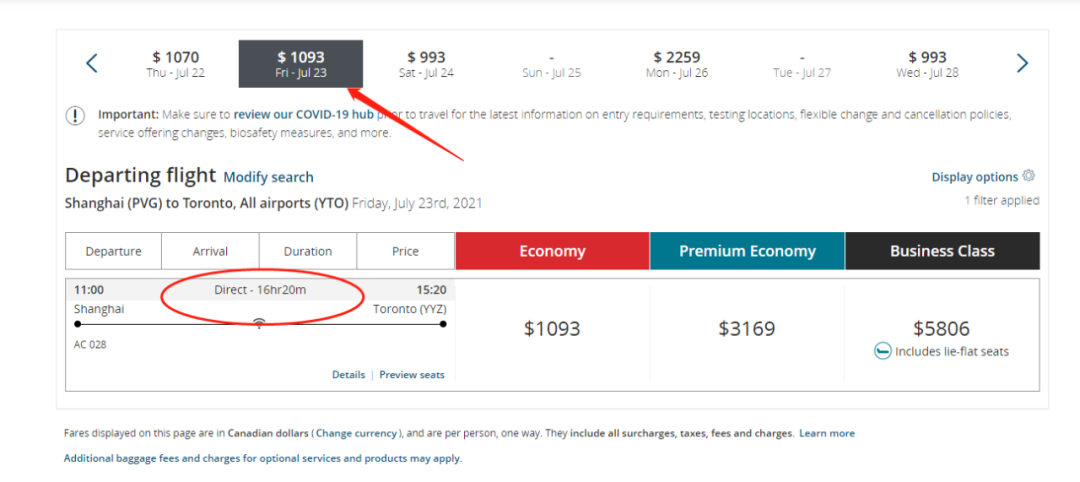Select Sat Jul 24 $993 date
1080x482 pixels.
tap(426, 64)
